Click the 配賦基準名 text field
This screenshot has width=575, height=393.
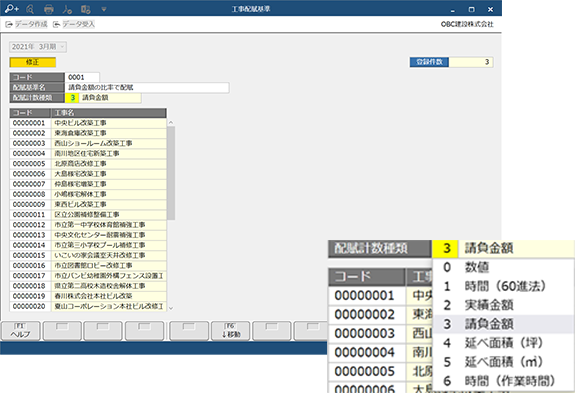pyautogui.click(x=147, y=87)
